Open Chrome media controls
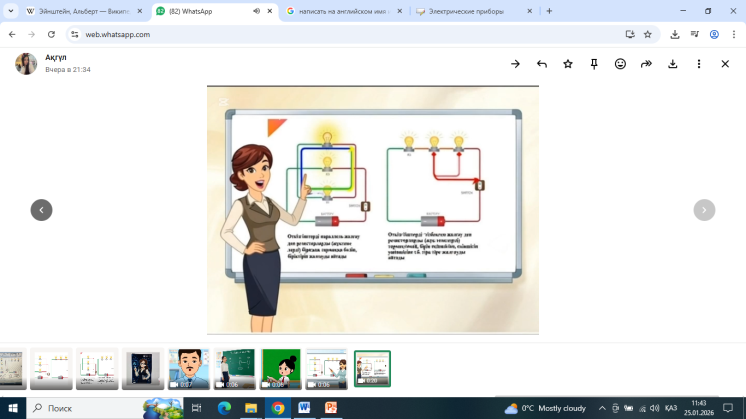746x419 pixels. pos(695,34)
